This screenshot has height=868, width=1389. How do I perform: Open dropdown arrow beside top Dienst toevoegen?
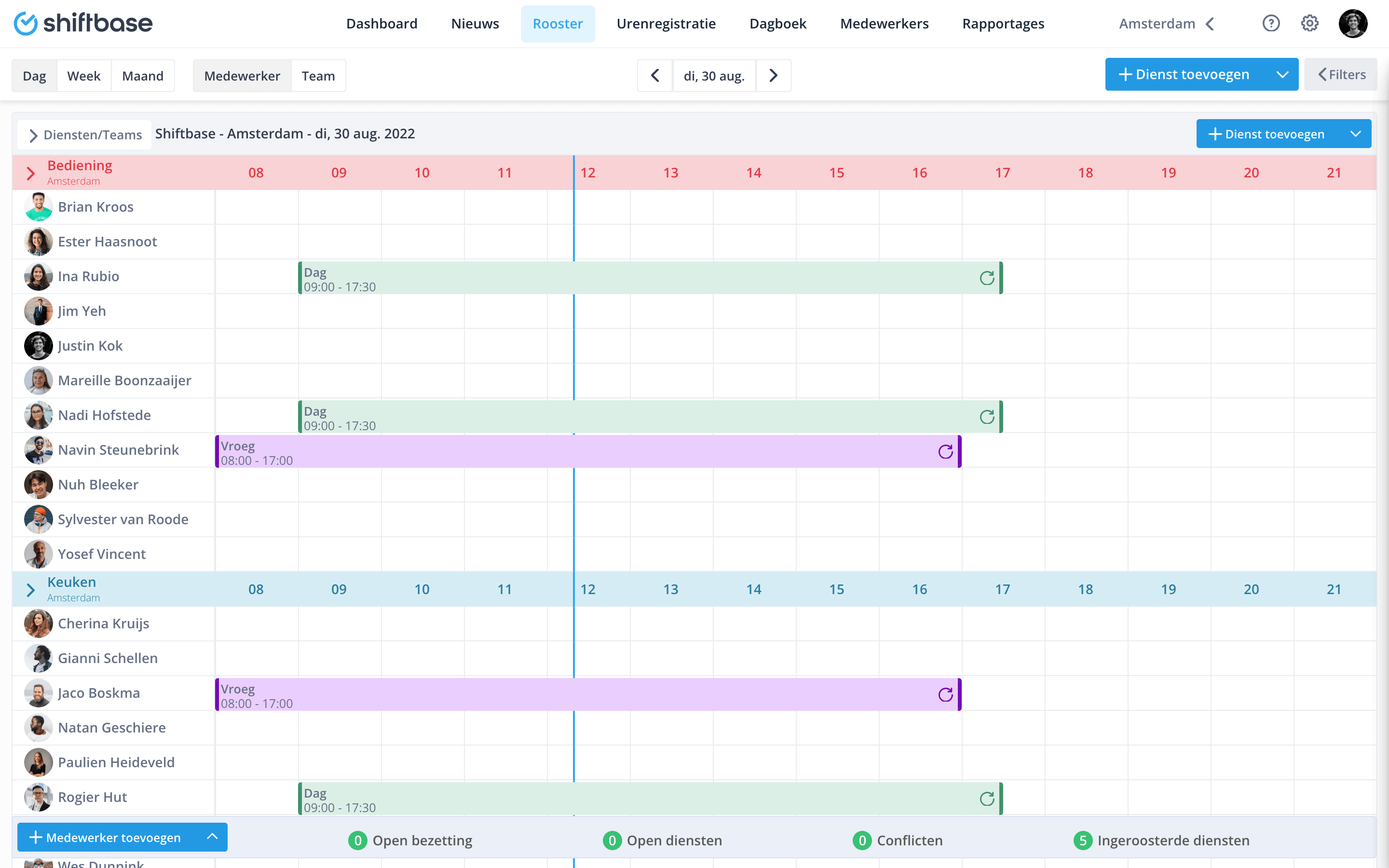[x=1281, y=75]
